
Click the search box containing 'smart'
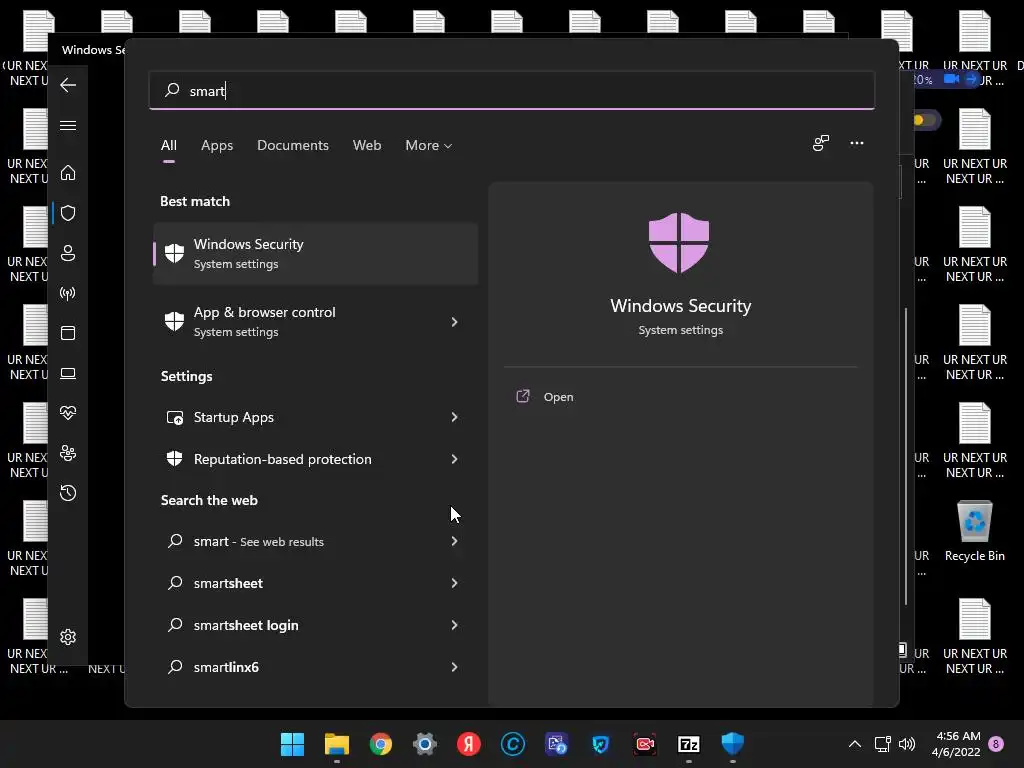point(512,90)
